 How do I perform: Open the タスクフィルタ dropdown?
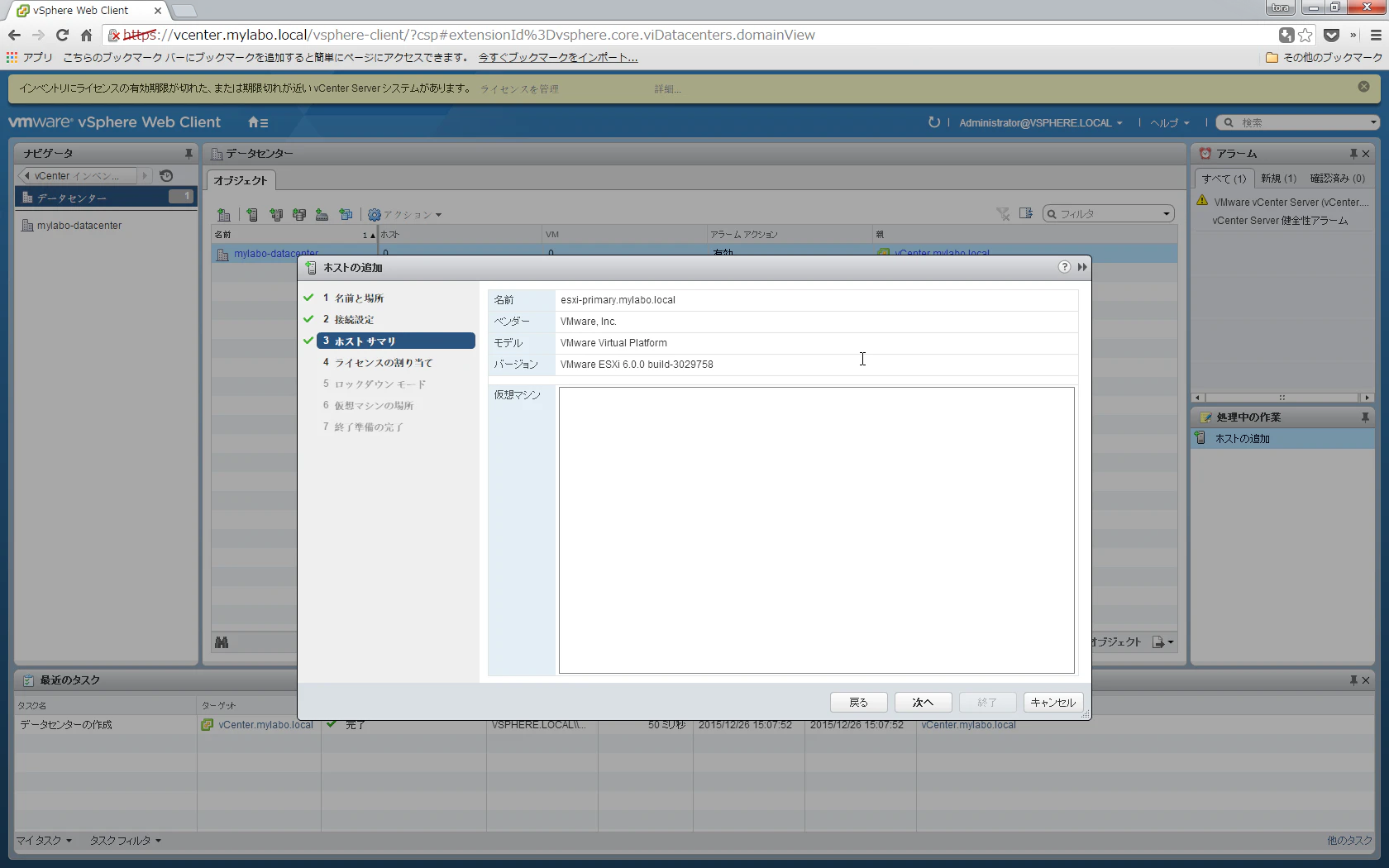(126, 841)
